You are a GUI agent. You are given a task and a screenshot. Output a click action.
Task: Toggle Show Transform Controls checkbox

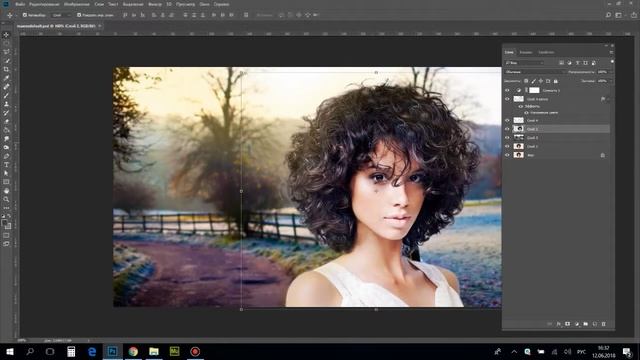point(79,15)
